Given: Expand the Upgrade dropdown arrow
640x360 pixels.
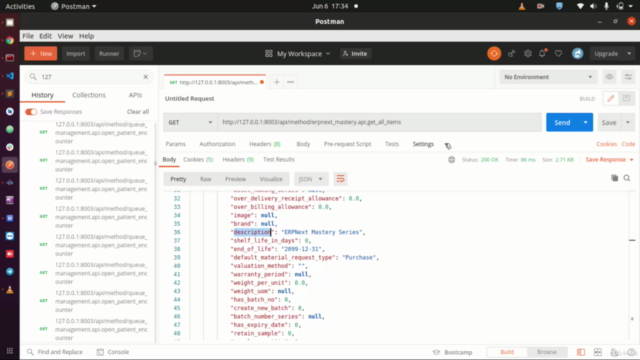Looking at the screenshot, I should tap(629, 53).
